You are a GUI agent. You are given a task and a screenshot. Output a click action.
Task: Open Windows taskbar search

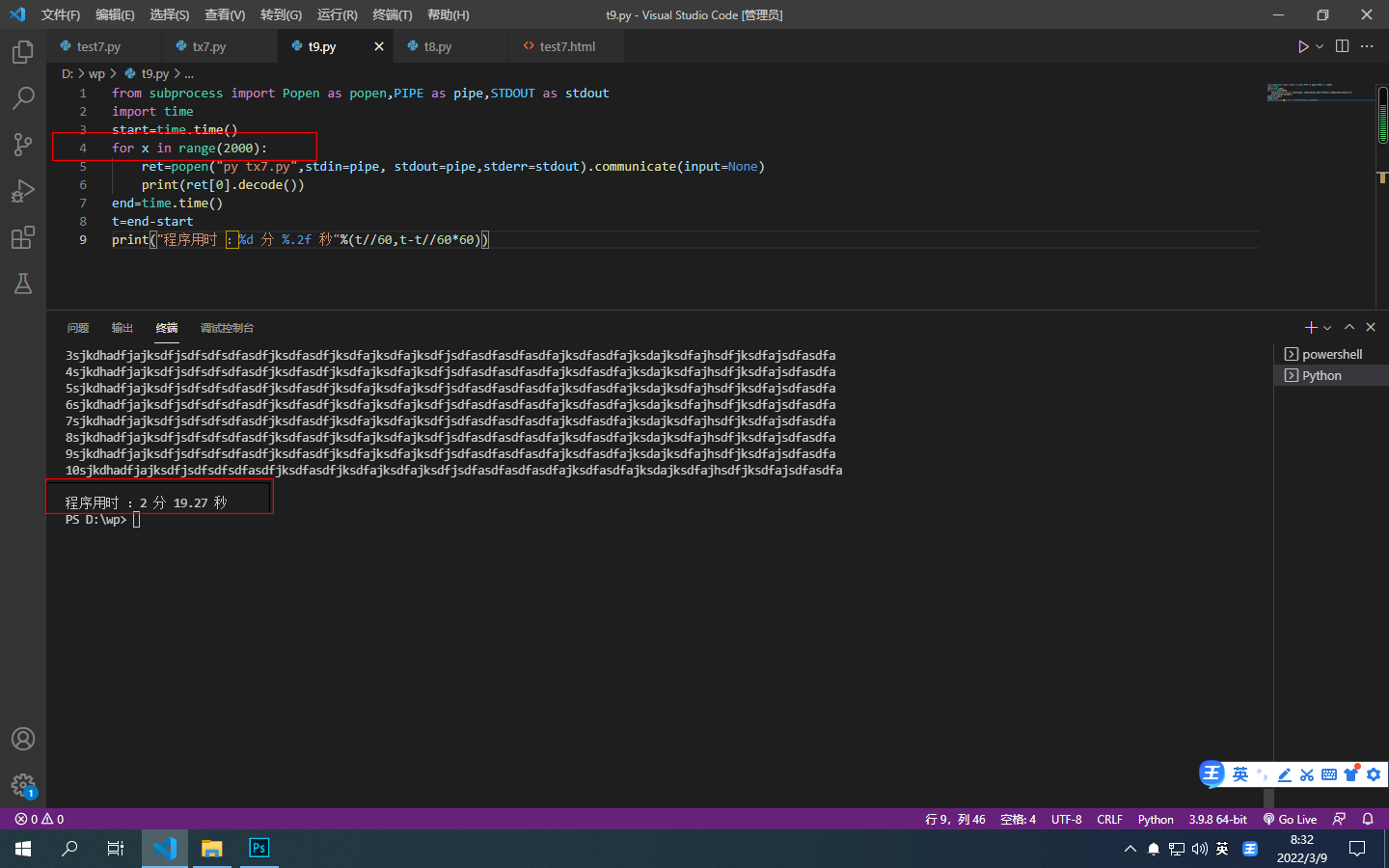click(69, 849)
